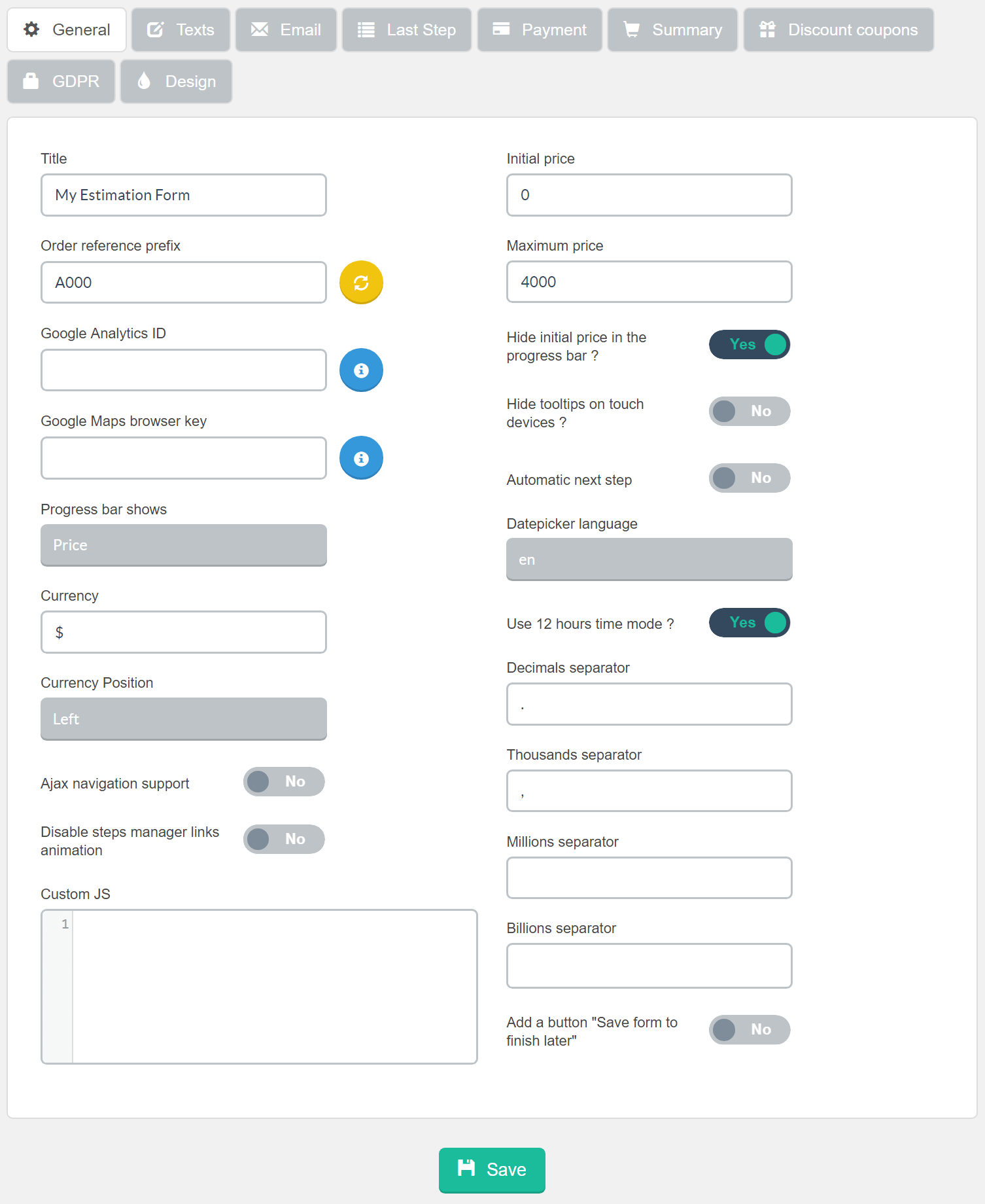This screenshot has height=1204, width=985.
Task: Open the Google Analytics ID info tooltip
Action: [x=360, y=370]
